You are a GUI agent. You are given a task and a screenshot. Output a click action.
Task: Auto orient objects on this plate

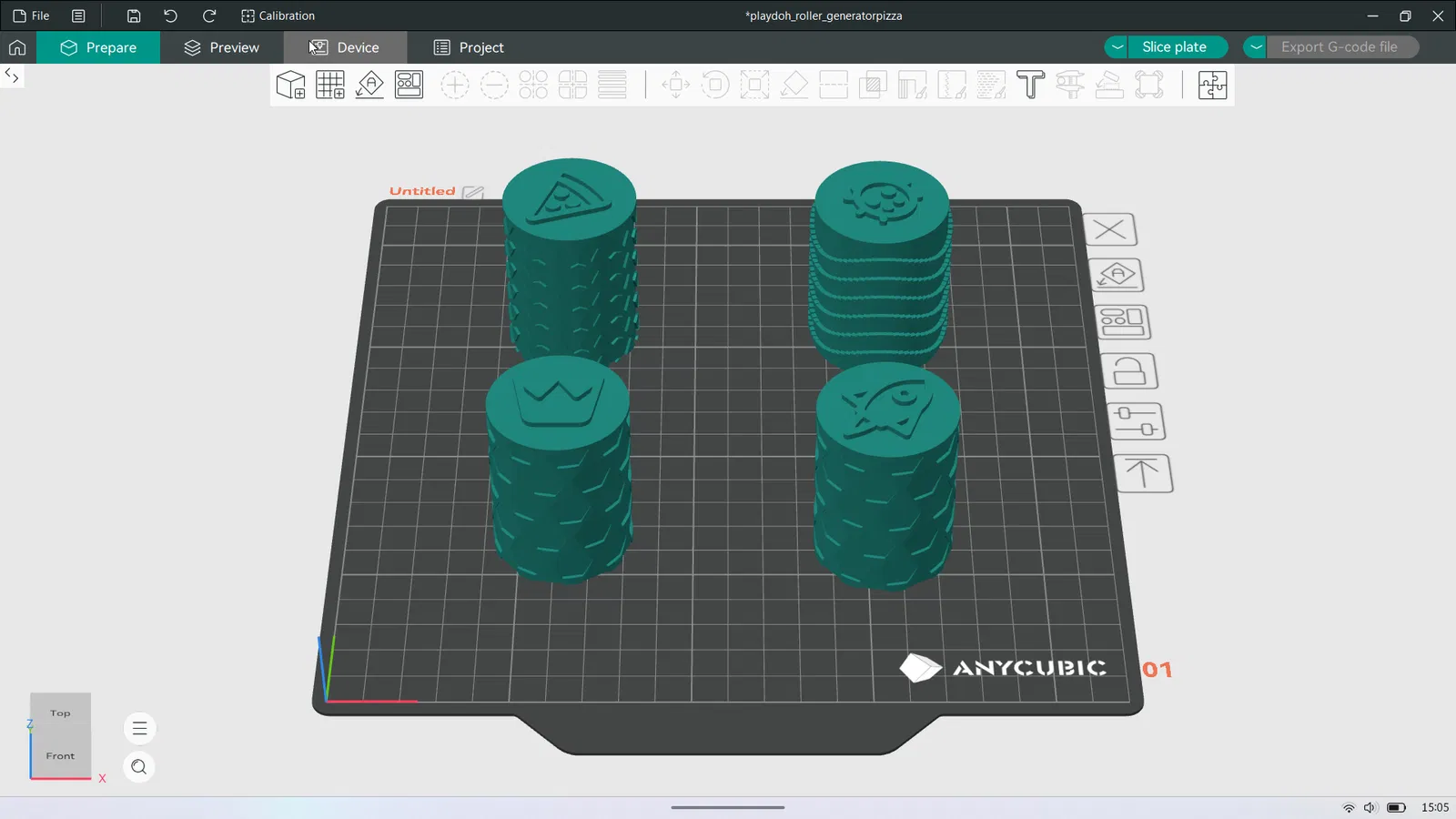point(1117,275)
